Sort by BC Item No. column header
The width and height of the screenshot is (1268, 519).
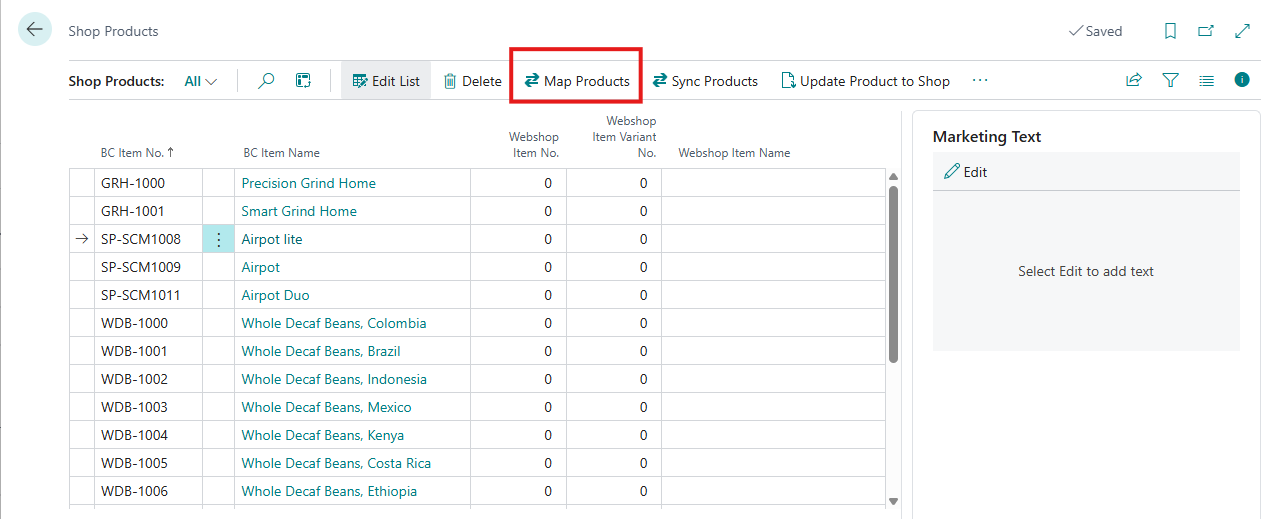coord(137,153)
